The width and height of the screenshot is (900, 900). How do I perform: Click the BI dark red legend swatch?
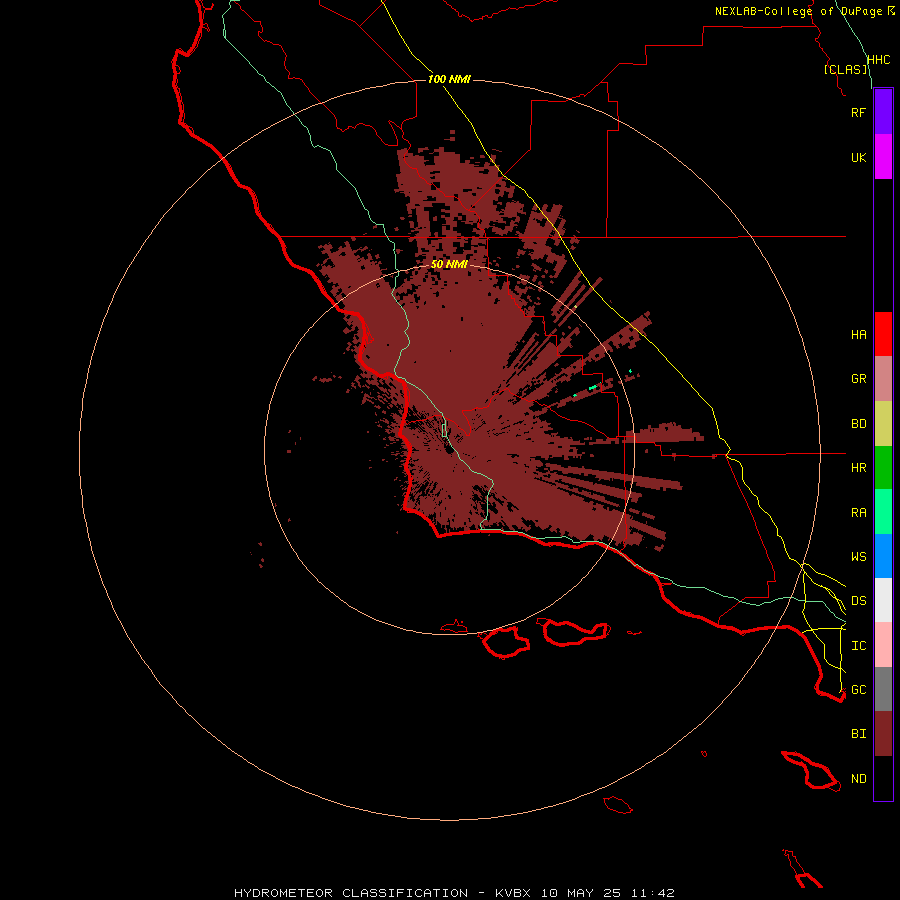coord(883,734)
